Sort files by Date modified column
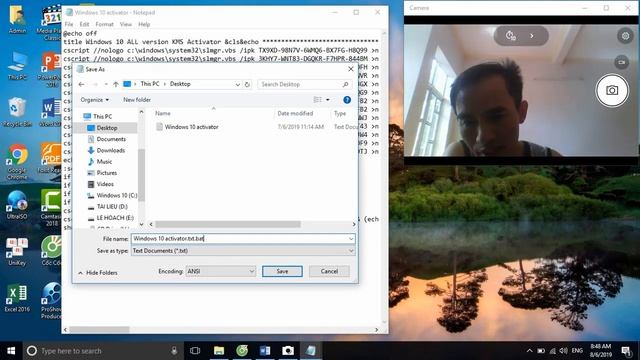This screenshot has height=360, width=640. tap(295, 113)
